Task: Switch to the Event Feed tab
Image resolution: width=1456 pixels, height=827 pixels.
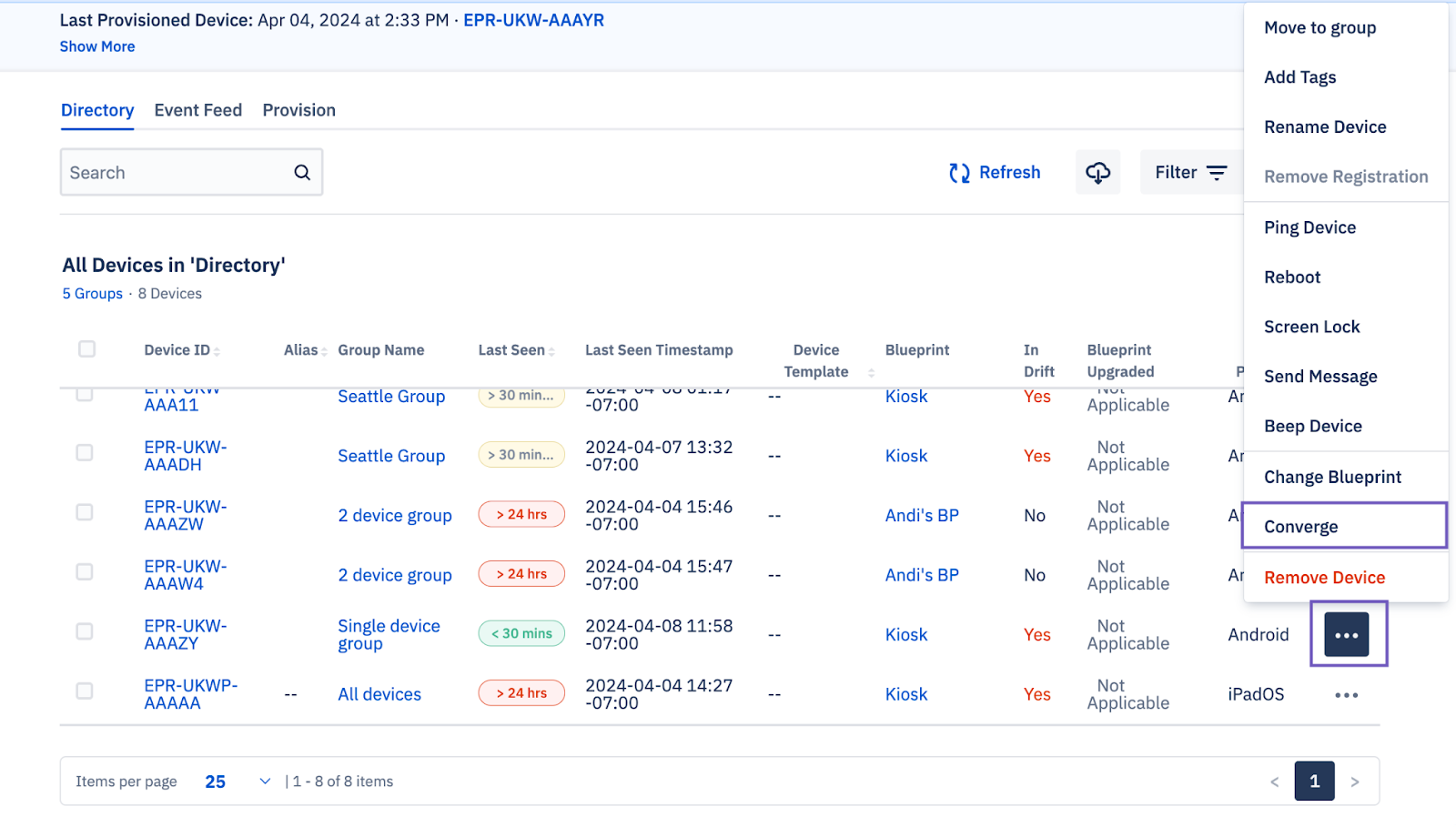Action: (198, 110)
